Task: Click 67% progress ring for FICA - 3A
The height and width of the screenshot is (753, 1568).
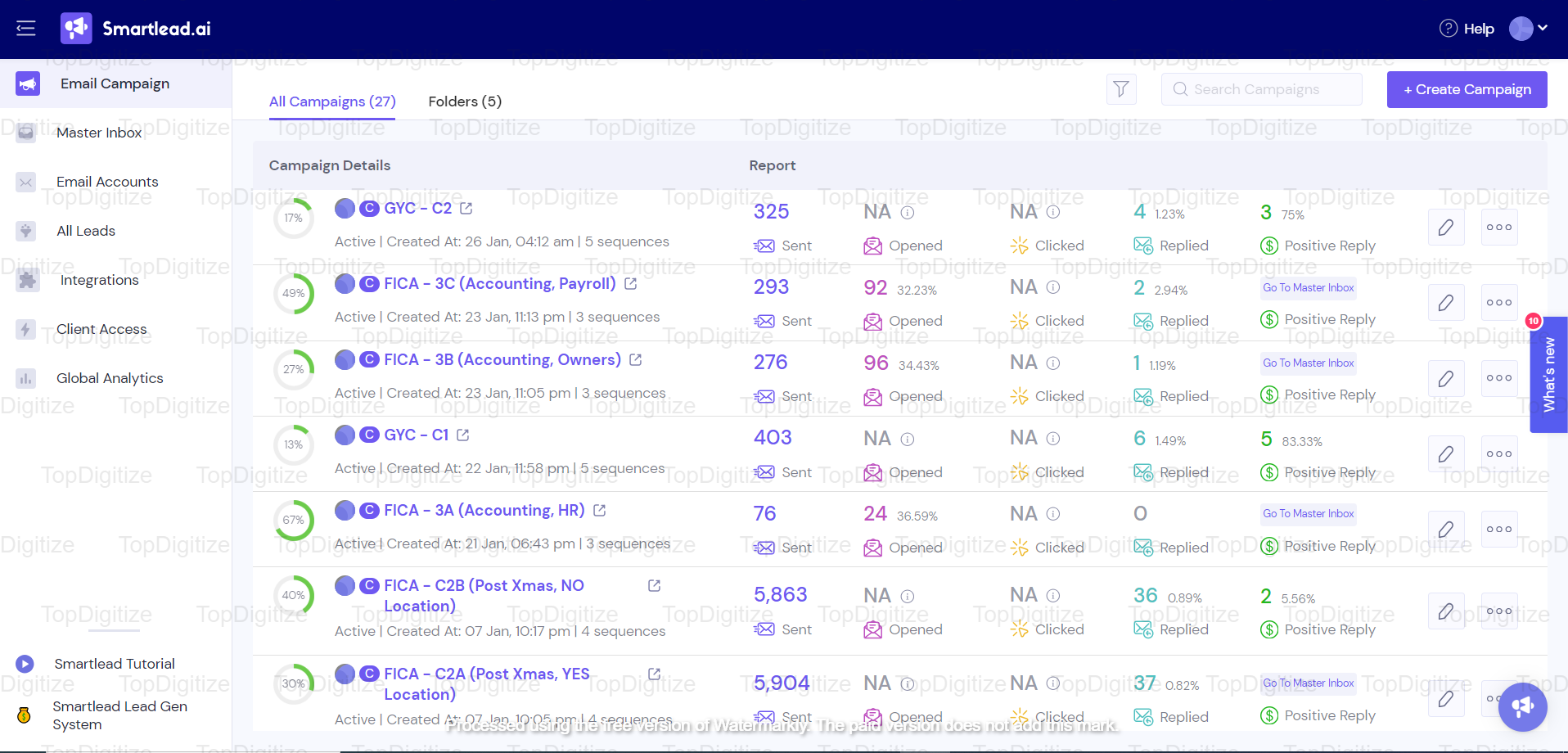Action: 294,521
